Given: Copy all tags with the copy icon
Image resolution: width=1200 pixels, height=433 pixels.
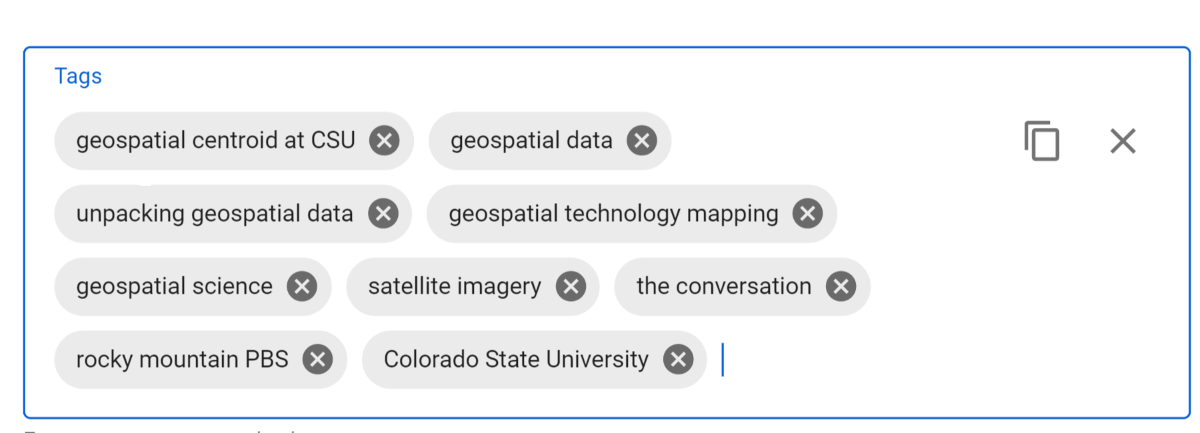Looking at the screenshot, I should 1041,141.
